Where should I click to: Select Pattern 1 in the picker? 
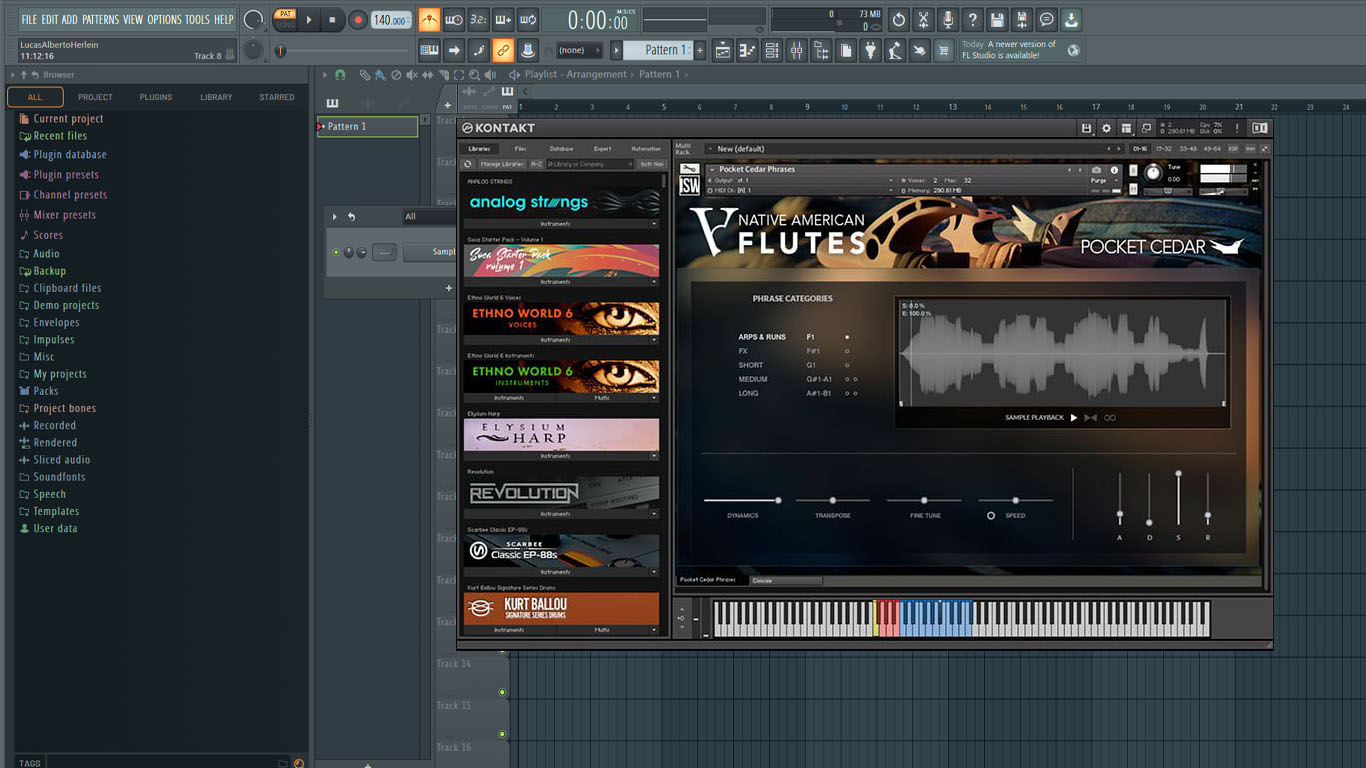[367, 126]
